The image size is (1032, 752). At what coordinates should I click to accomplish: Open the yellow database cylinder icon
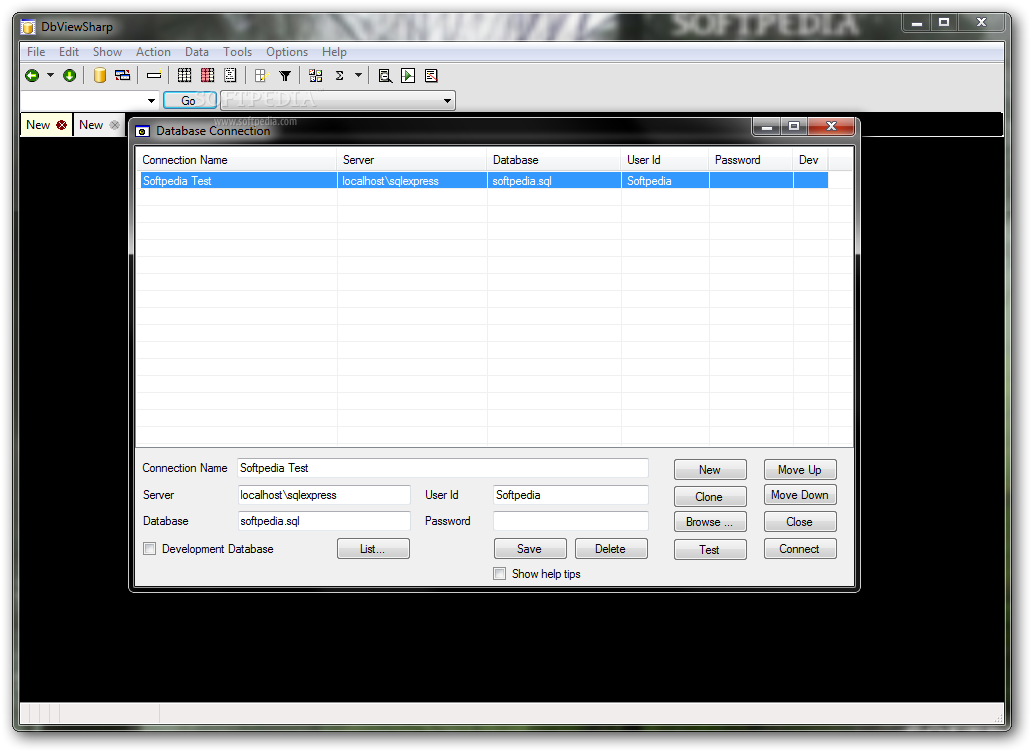99,76
